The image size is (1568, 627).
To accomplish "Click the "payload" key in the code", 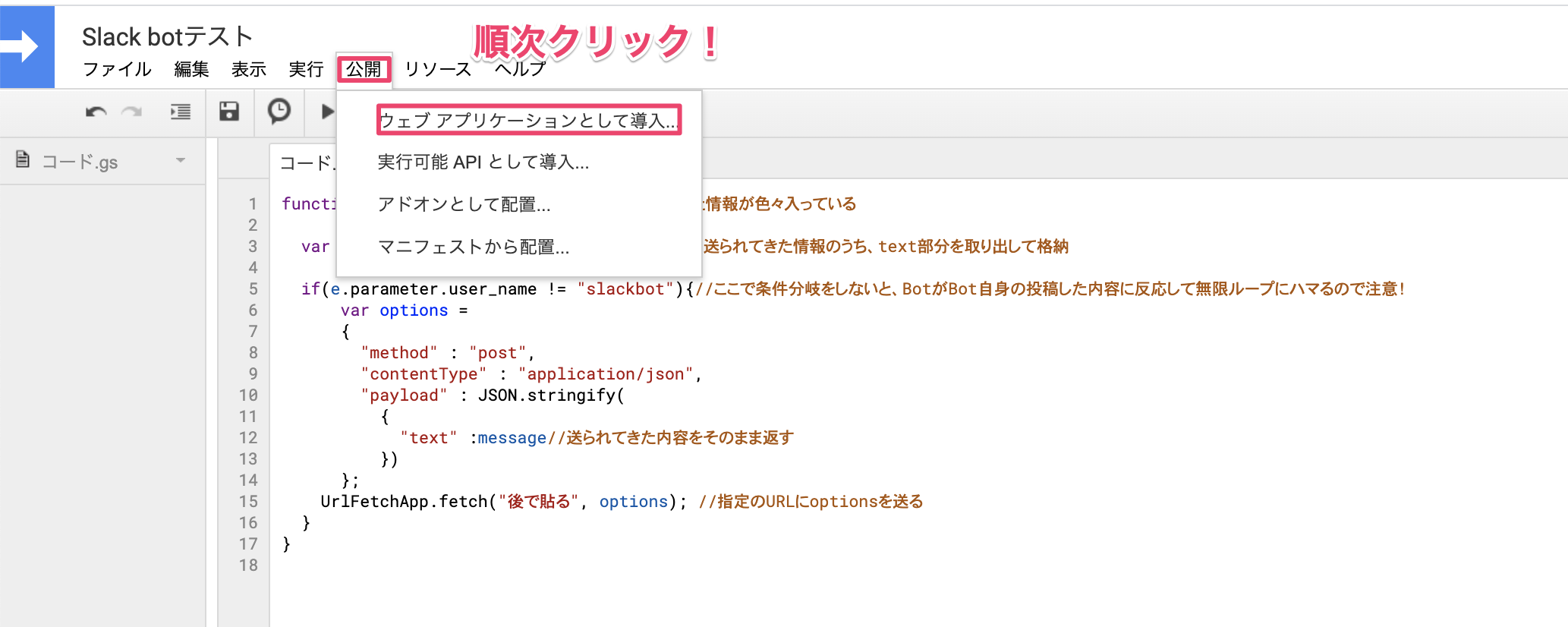I will 405,395.
